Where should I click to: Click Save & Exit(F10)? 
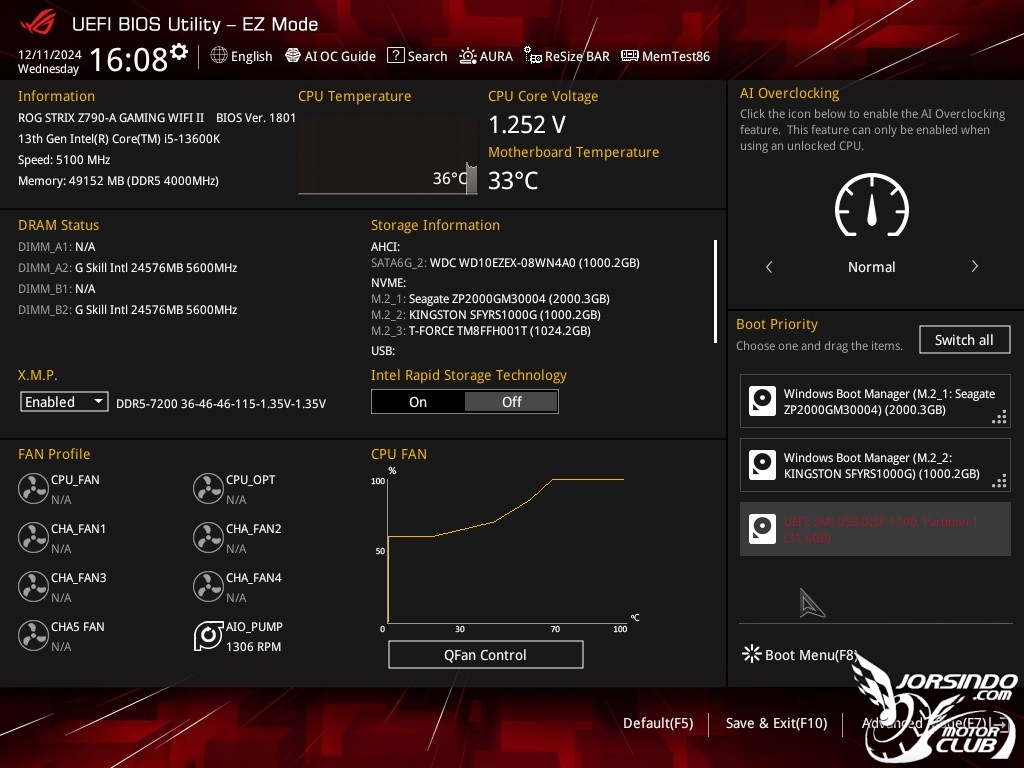(776, 723)
